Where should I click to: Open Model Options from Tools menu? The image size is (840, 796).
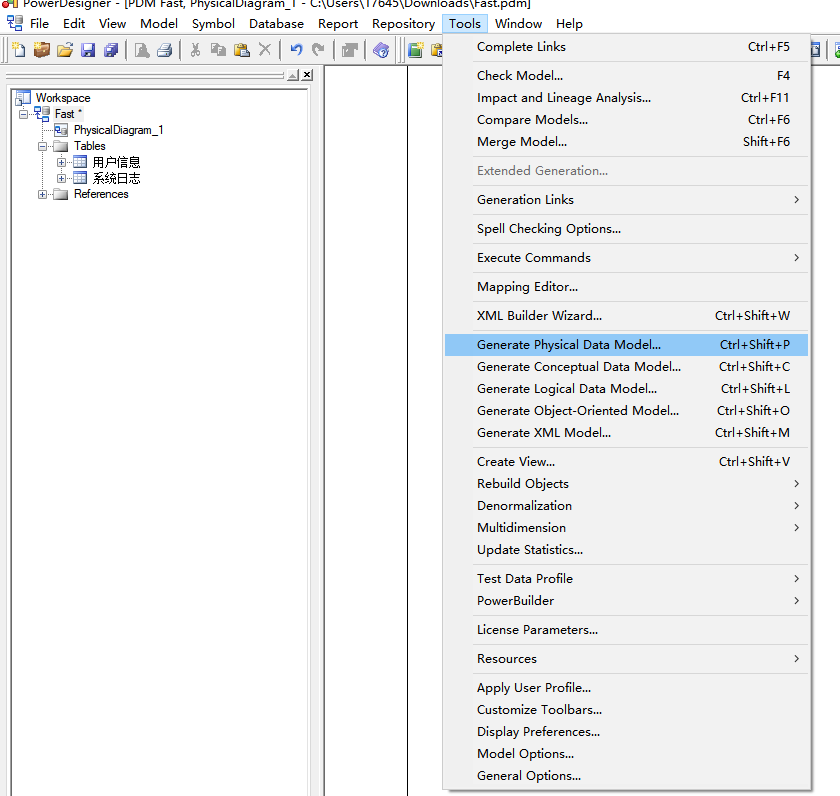click(x=626, y=754)
